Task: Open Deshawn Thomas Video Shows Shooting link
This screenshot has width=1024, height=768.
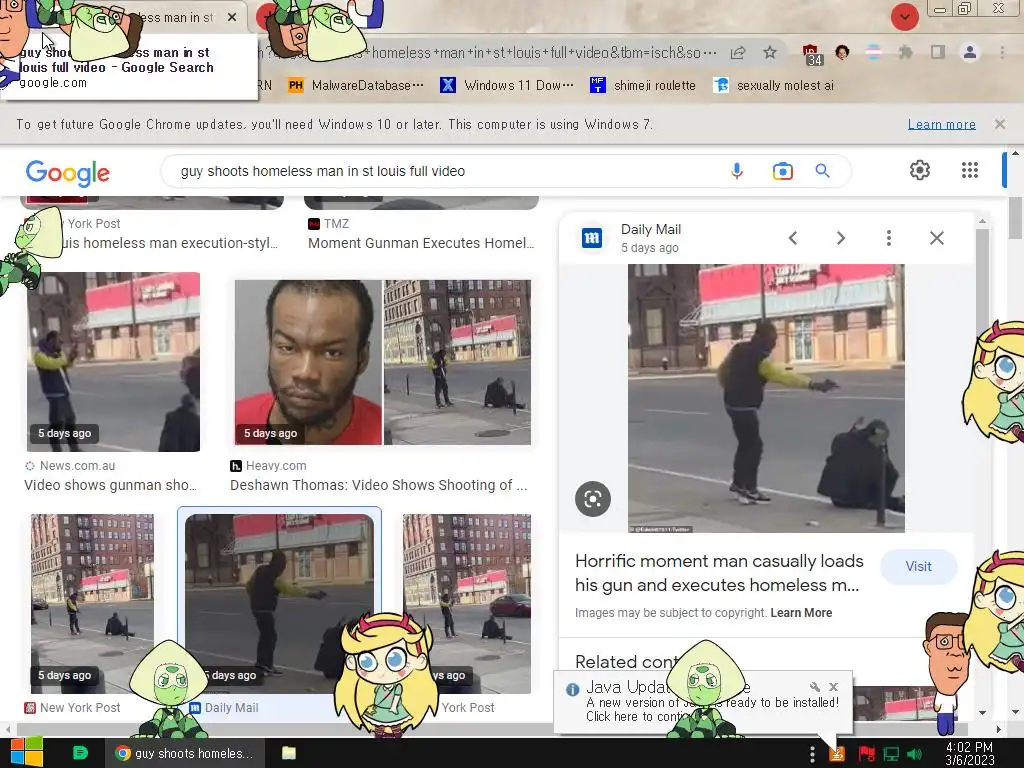Action: 379,485
